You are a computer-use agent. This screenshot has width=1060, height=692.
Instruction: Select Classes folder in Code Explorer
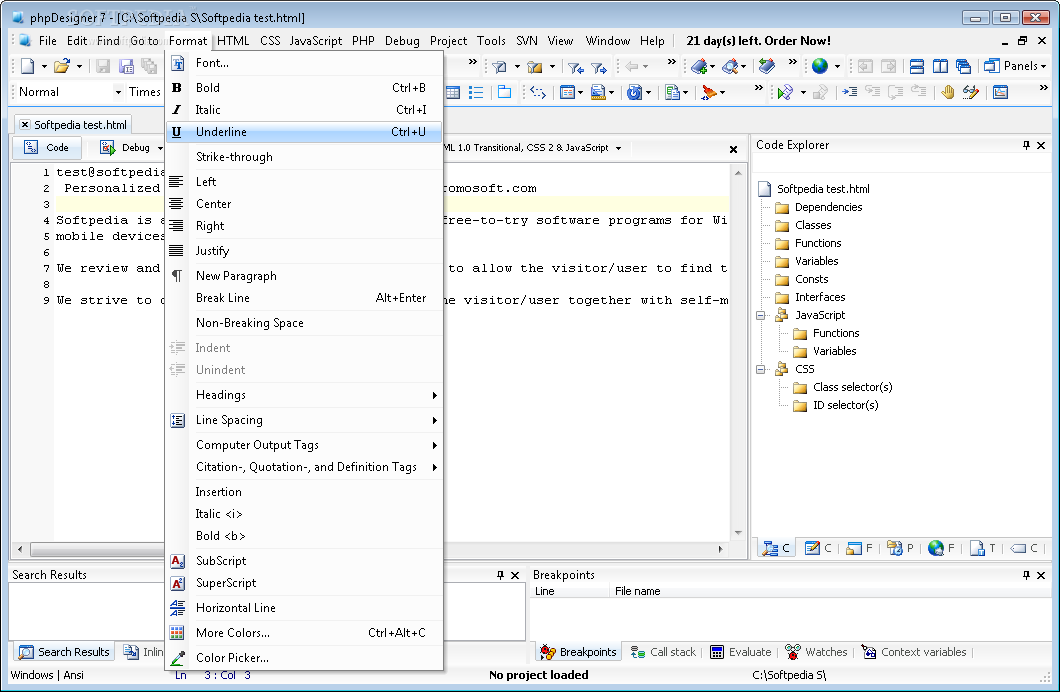(x=803, y=225)
